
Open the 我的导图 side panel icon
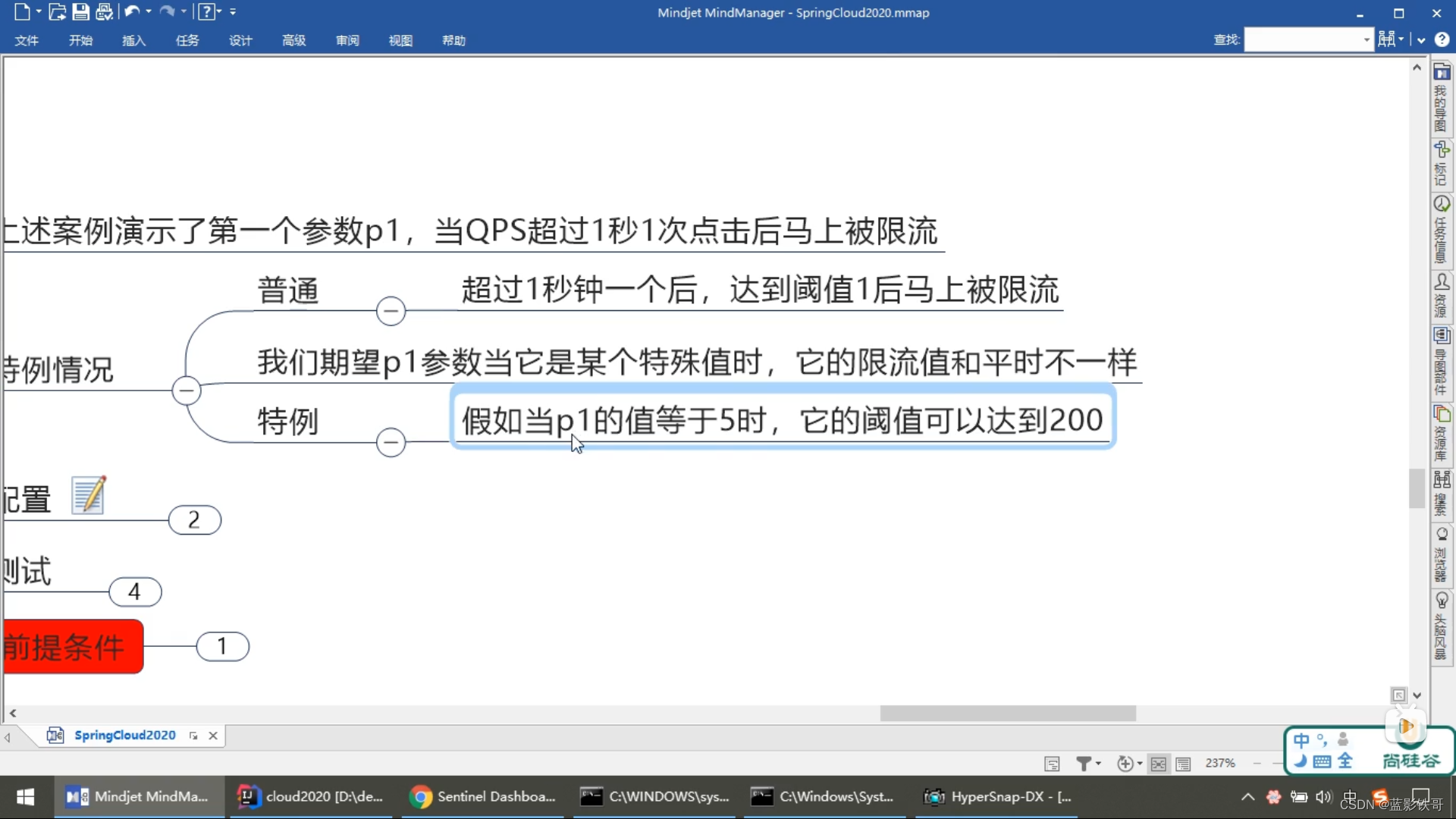[1442, 73]
